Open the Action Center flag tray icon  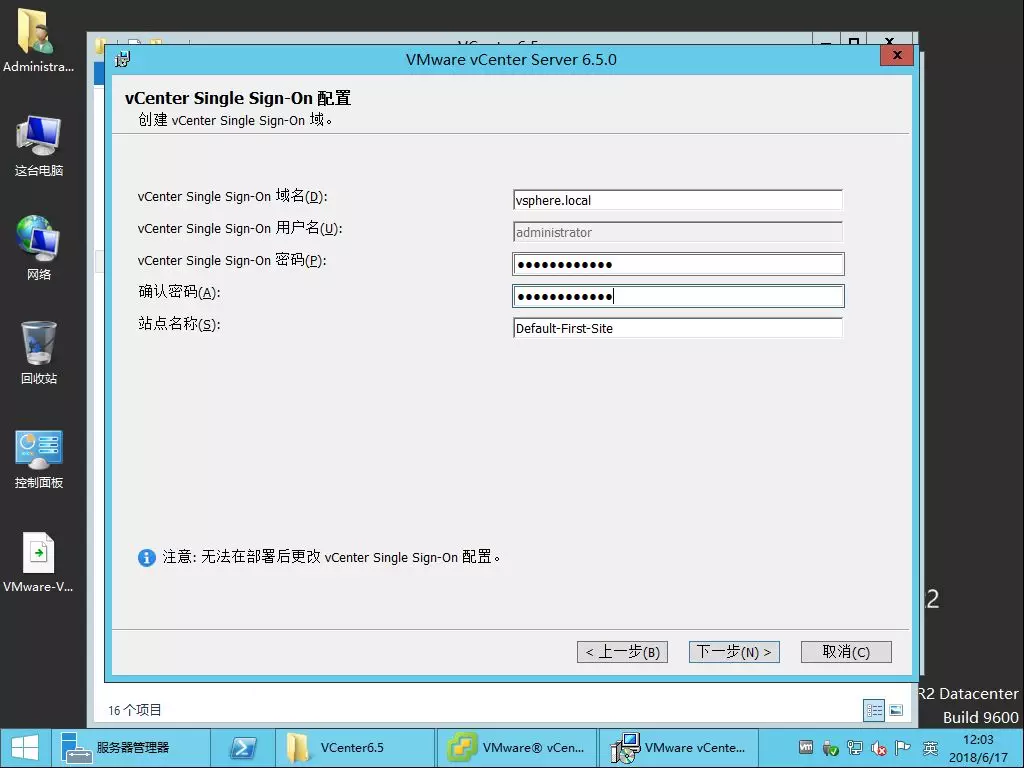click(903, 748)
